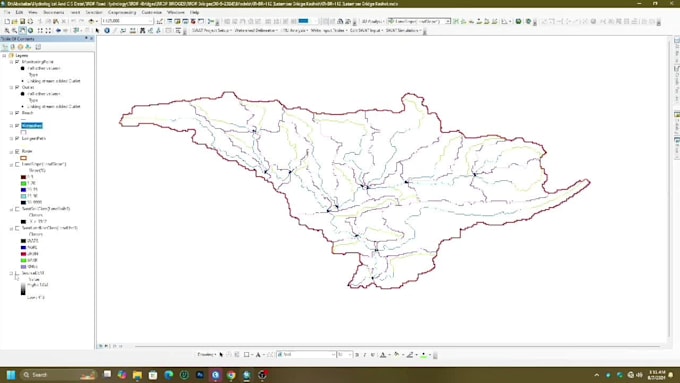The width and height of the screenshot is (680, 383).
Task: Toggle the MonitoringPoint layer checkbox
Action: (17, 62)
